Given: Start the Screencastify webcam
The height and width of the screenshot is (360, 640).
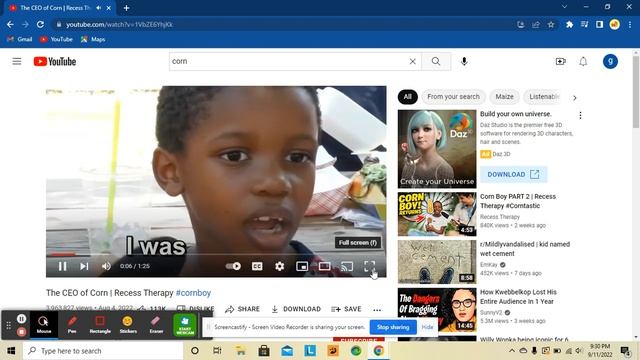Looking at the screenshot, I should tap(185, 324).
